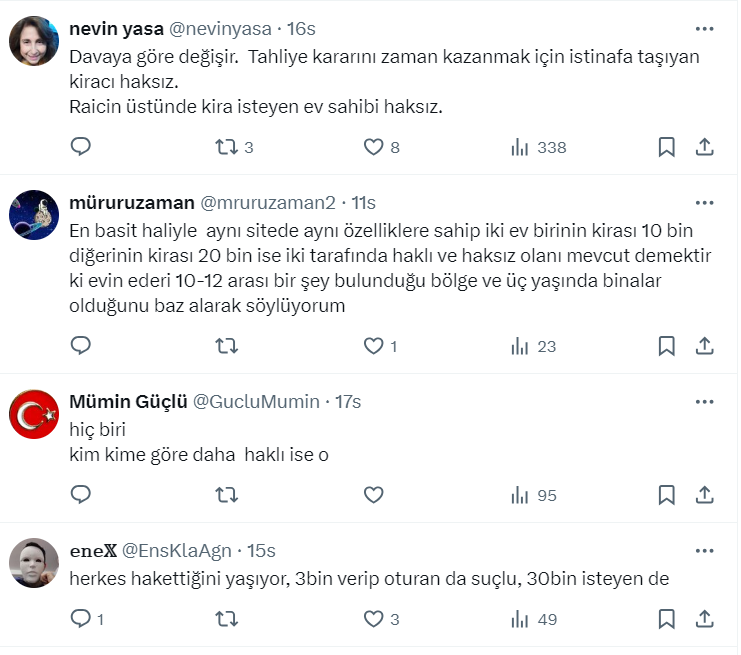
Task: Reply to müruruzaman's tweet
Action: (81, 346)
